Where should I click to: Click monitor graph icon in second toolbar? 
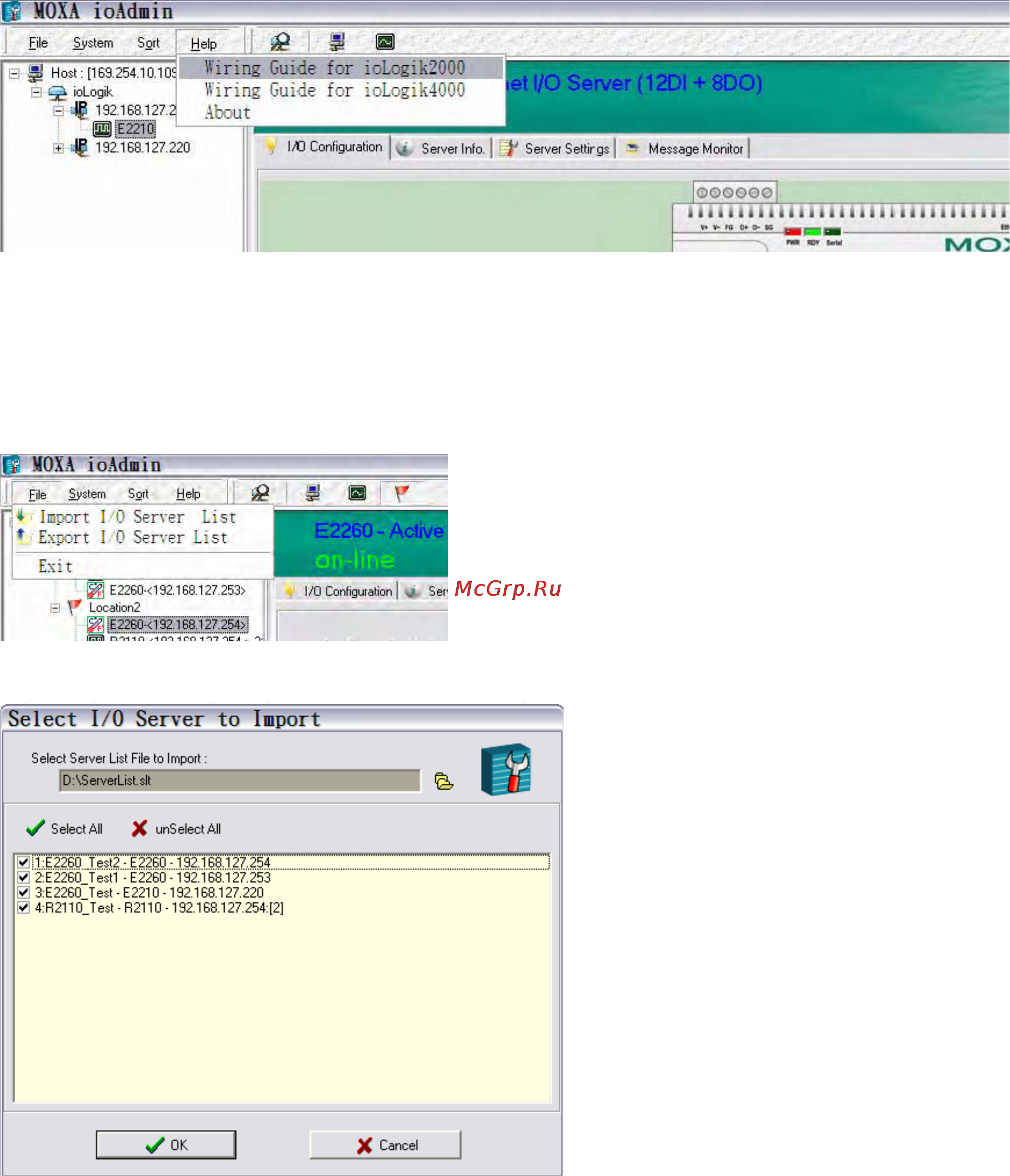[357, 493]
